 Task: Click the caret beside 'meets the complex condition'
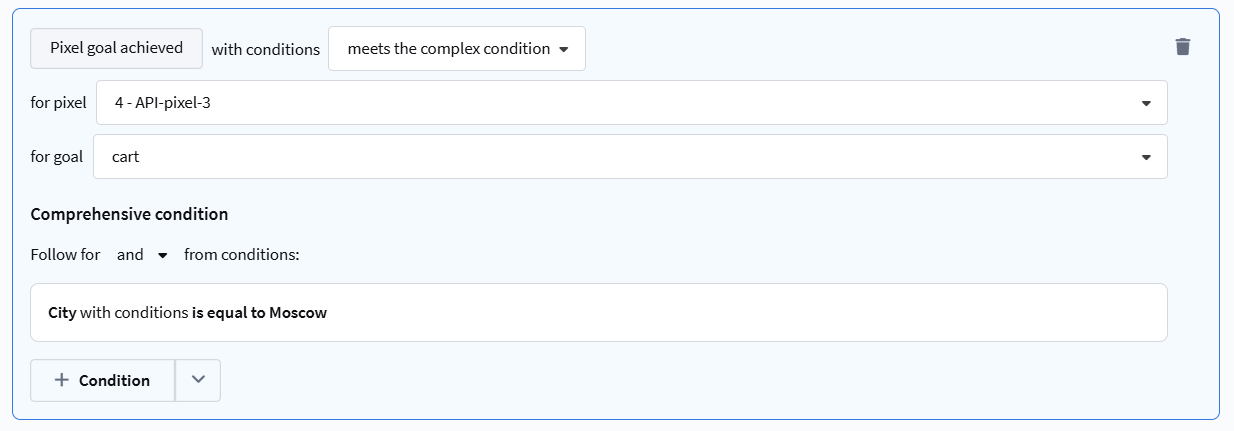[564, 49]
